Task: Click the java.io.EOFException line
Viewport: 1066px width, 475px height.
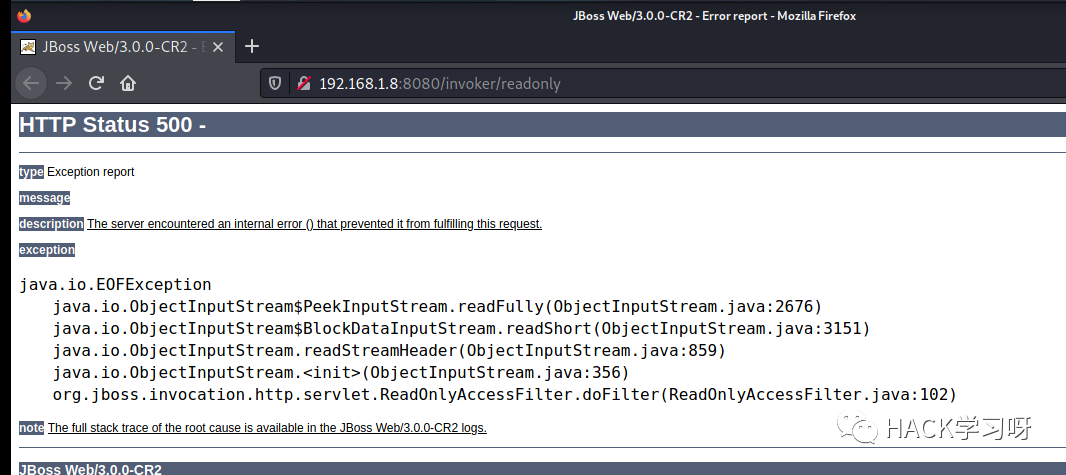Action: [116, 285]
